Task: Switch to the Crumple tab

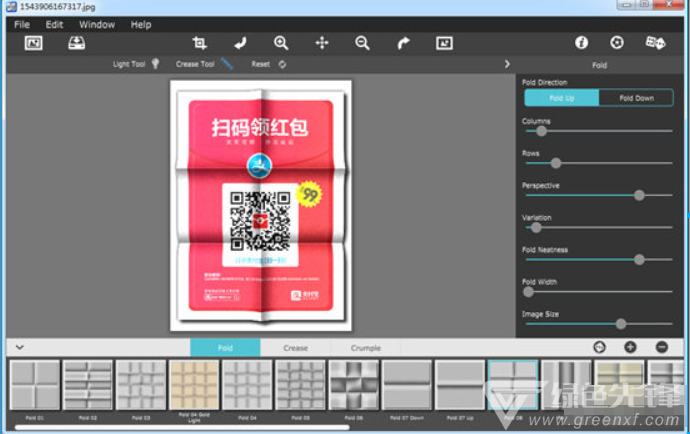Action: coord(365,348)
